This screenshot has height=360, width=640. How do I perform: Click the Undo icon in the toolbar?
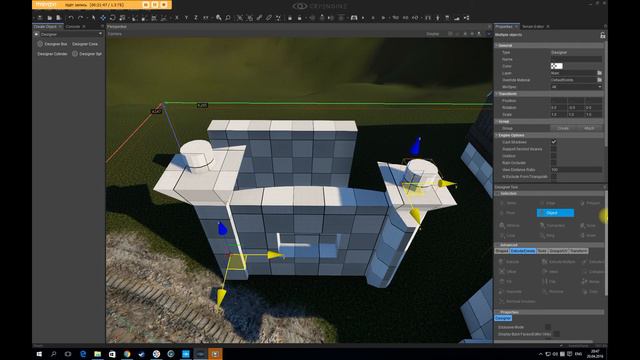tap(71, 18)
